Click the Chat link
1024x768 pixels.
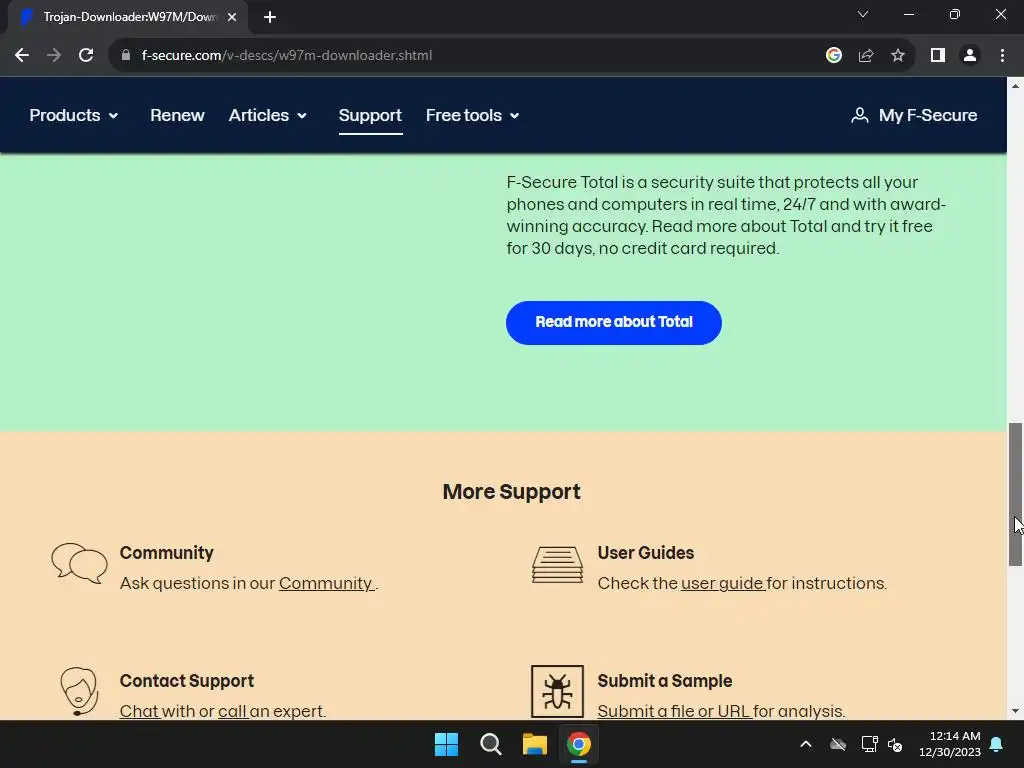point(139,711)
